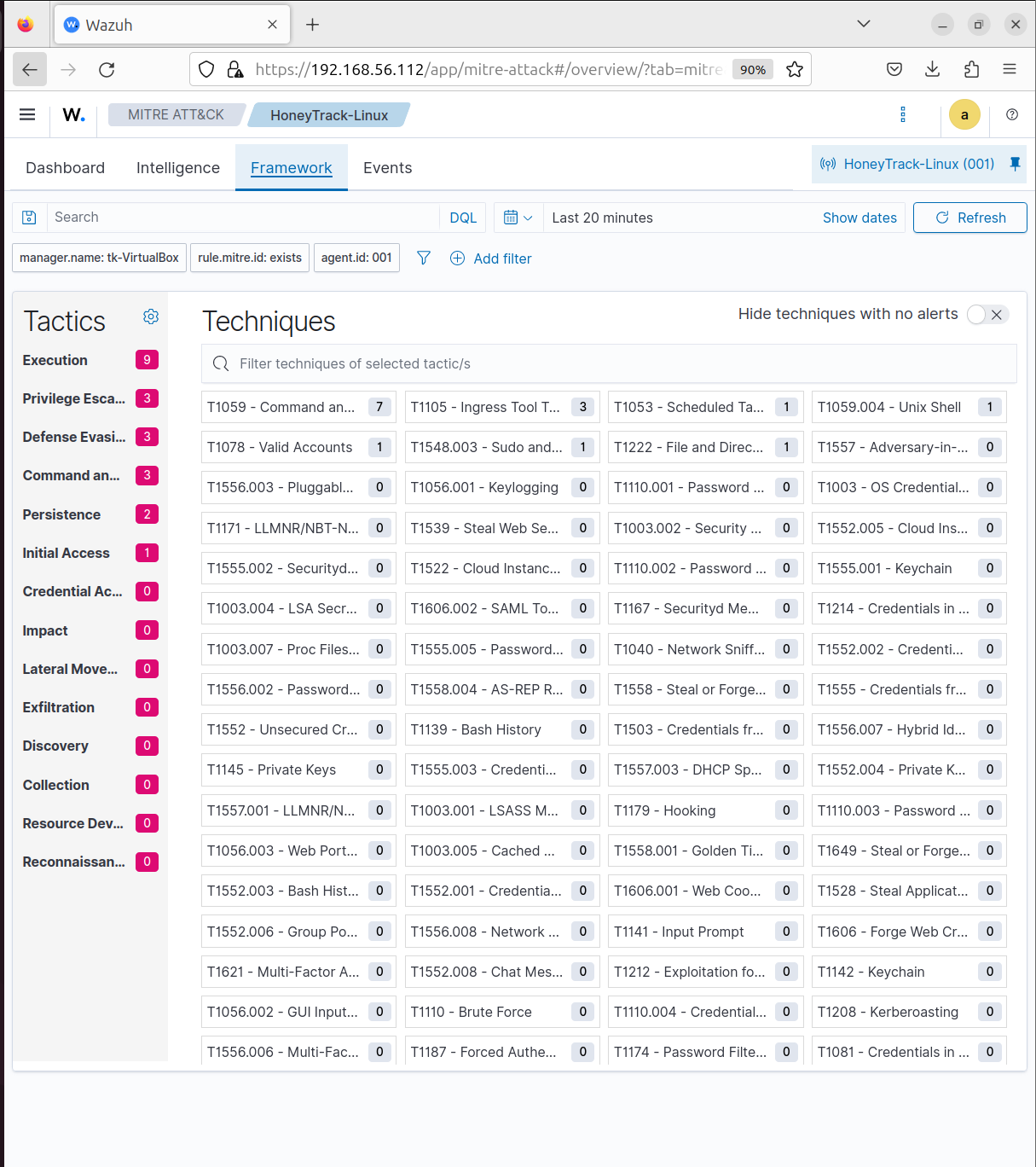Image resolution: width=1036 pixels, height=1167 pixels.
Task: Add a new filter
Action: point(491,258)
